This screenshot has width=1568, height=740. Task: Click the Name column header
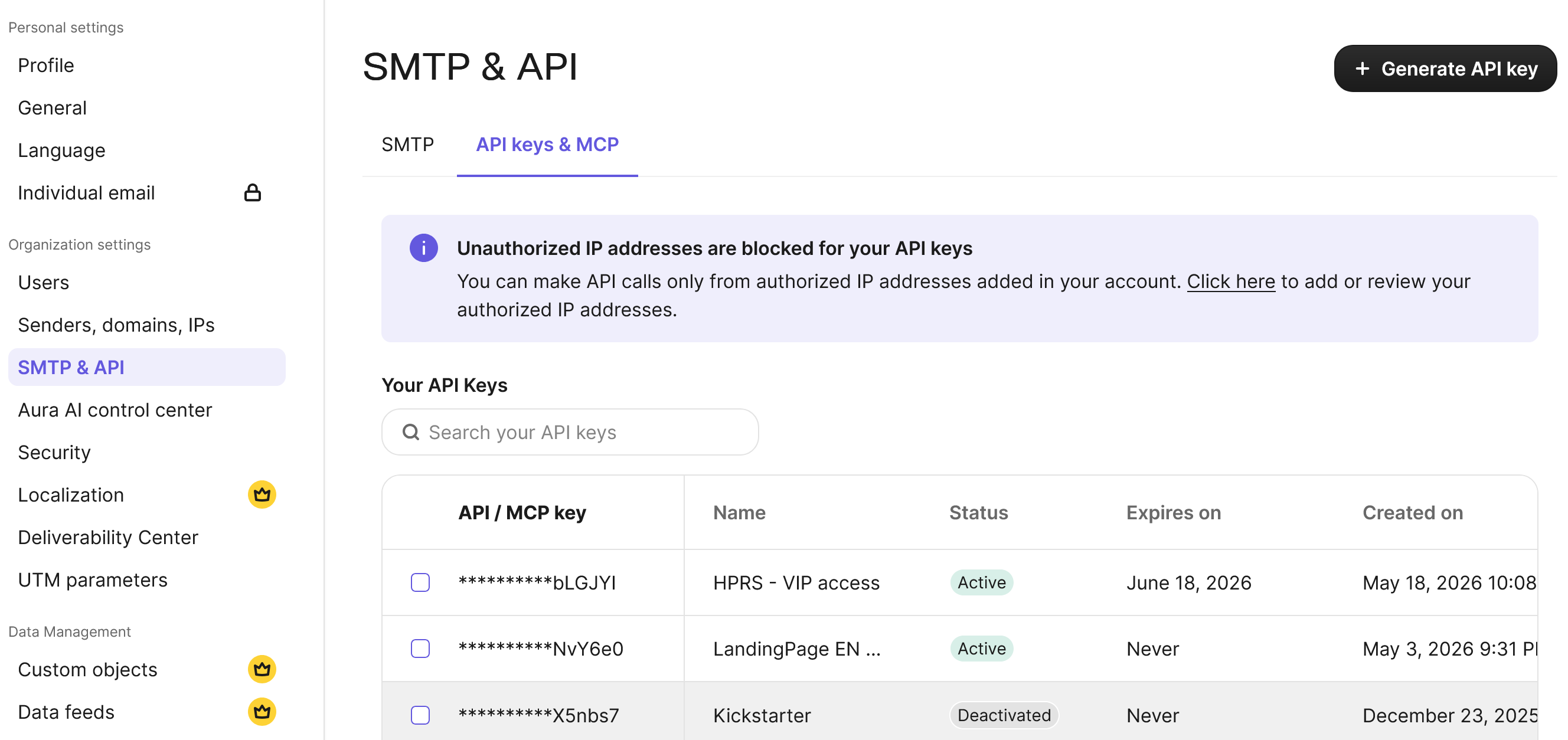[739, 512]
